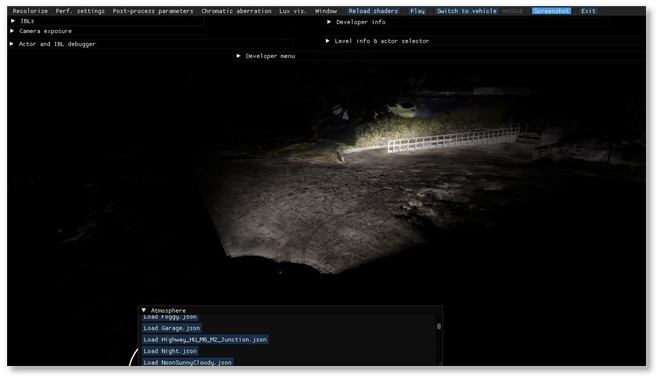Screen dimensions: 661x381
Task: Click the Screenshot button
Action: pyautogui.click(x=551, y=11)
